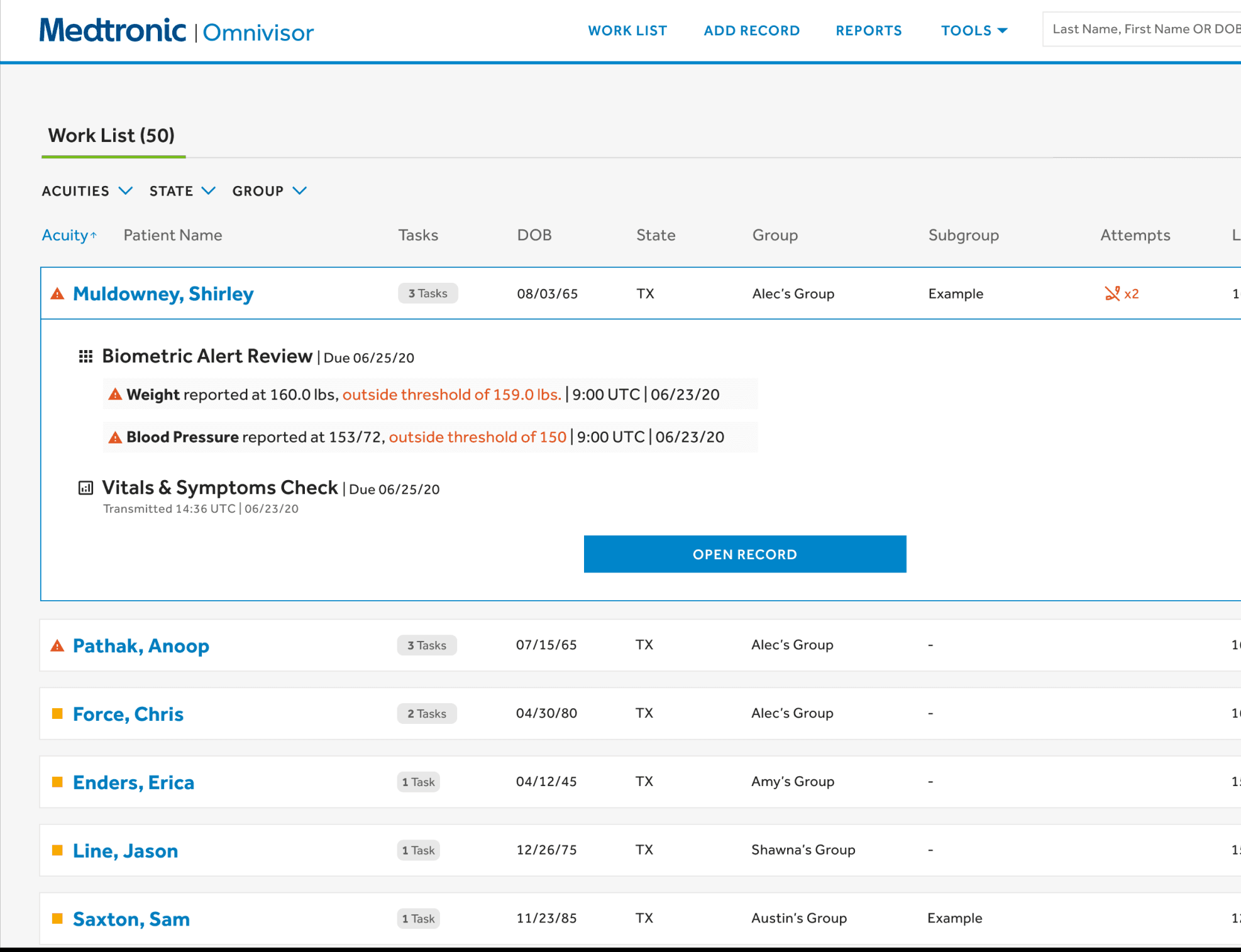The width and height of the screenshot is (1241, 952).
Task: Click Saxton, Sam orange acuity square
Action: (57, 918)
